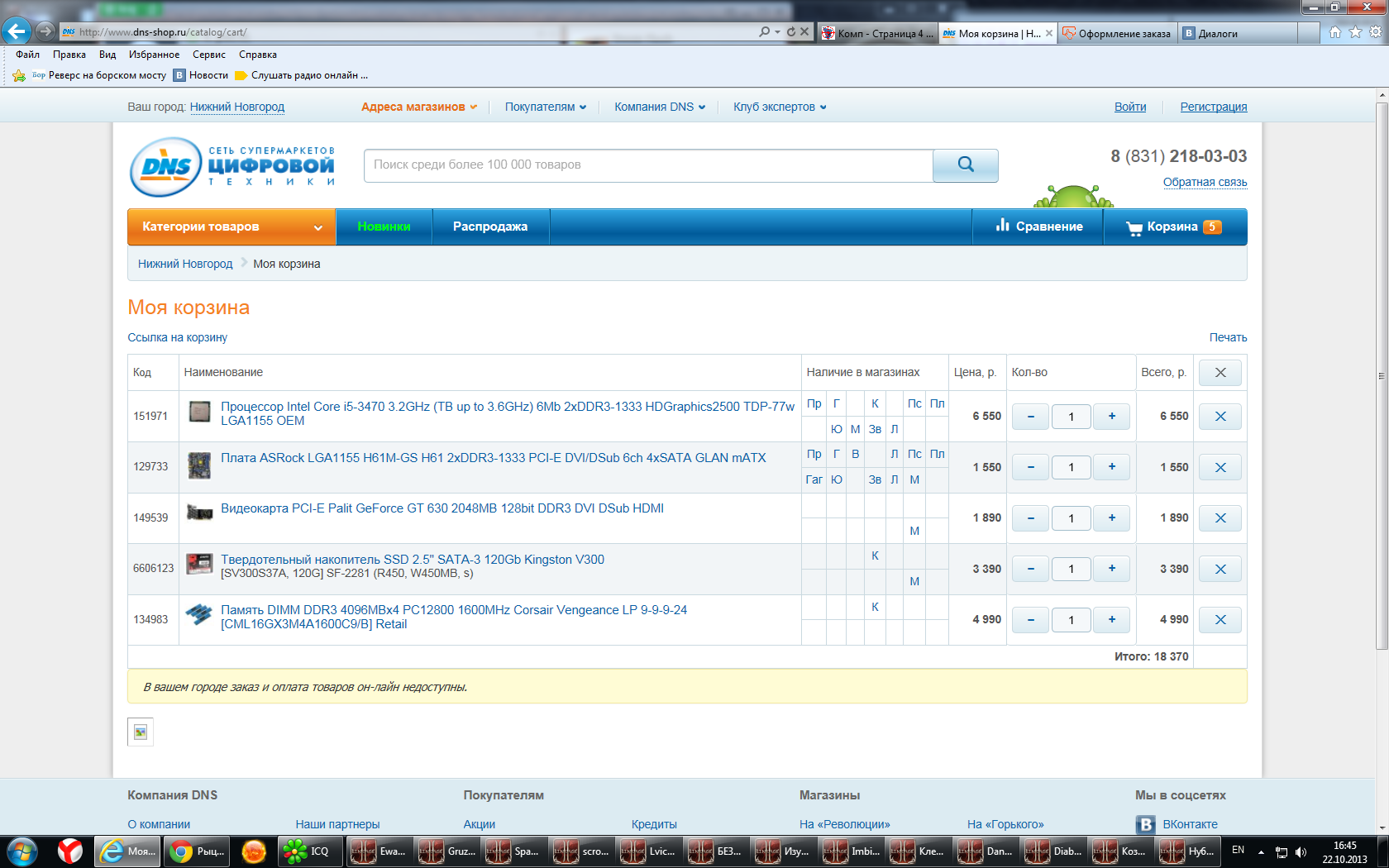Image resolution: width=1389 pixels, height=868 pixels.
Task: Remove Corsair Vengeance memory from cart
Action: tap(1220, 620)
